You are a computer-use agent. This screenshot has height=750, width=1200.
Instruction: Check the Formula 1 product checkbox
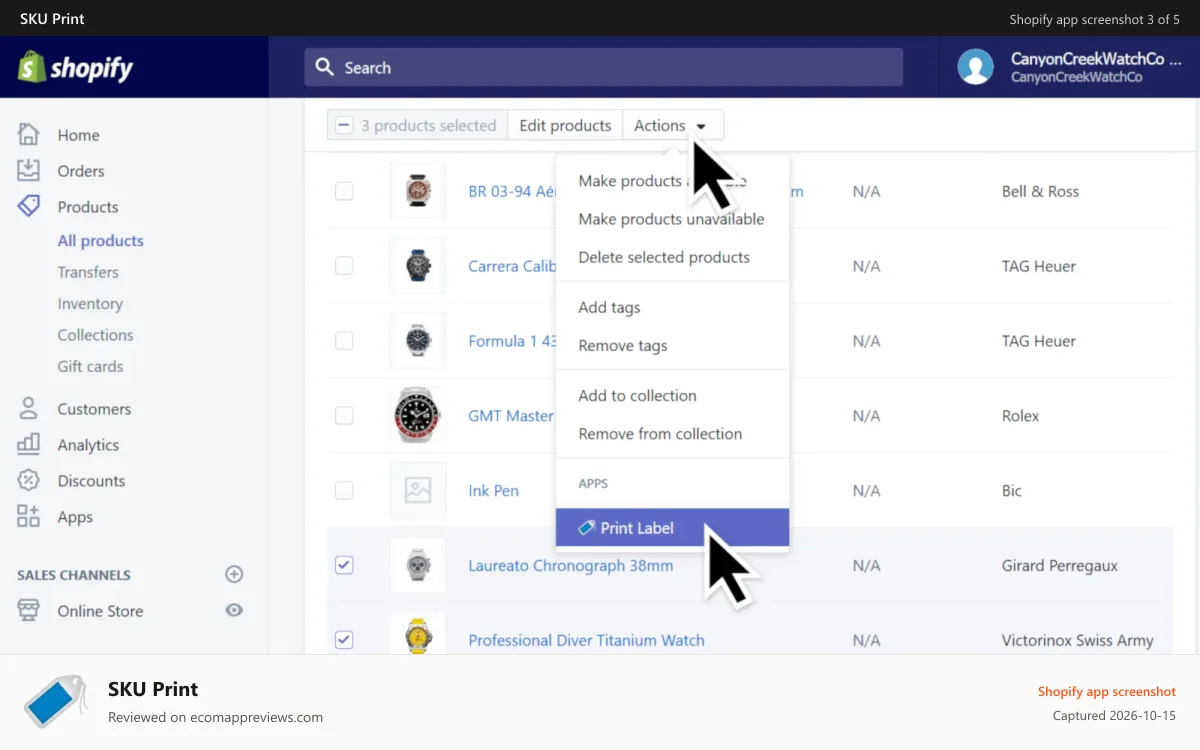pos(344,341)
